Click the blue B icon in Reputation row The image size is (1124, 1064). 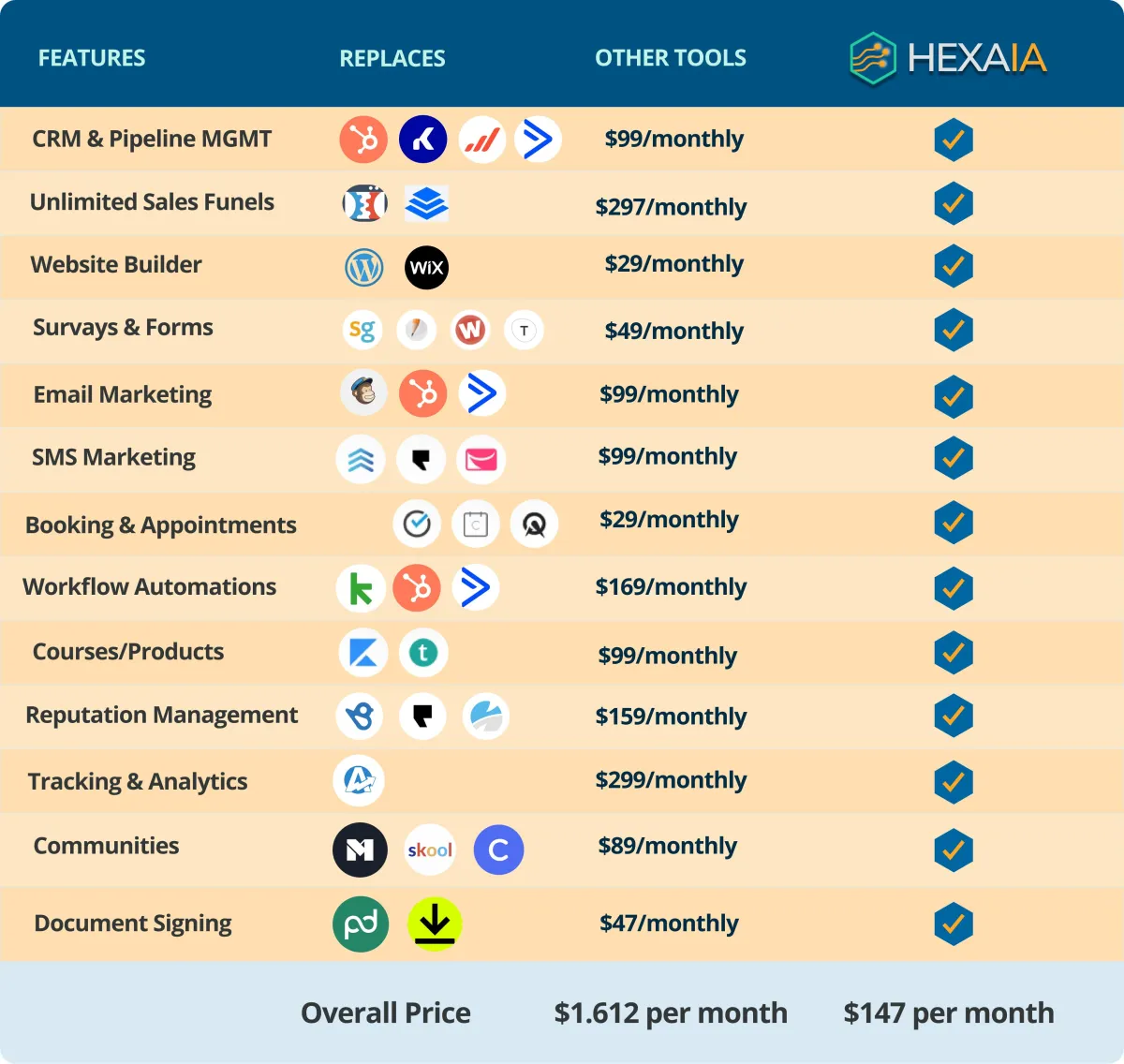tap(360, 717)
